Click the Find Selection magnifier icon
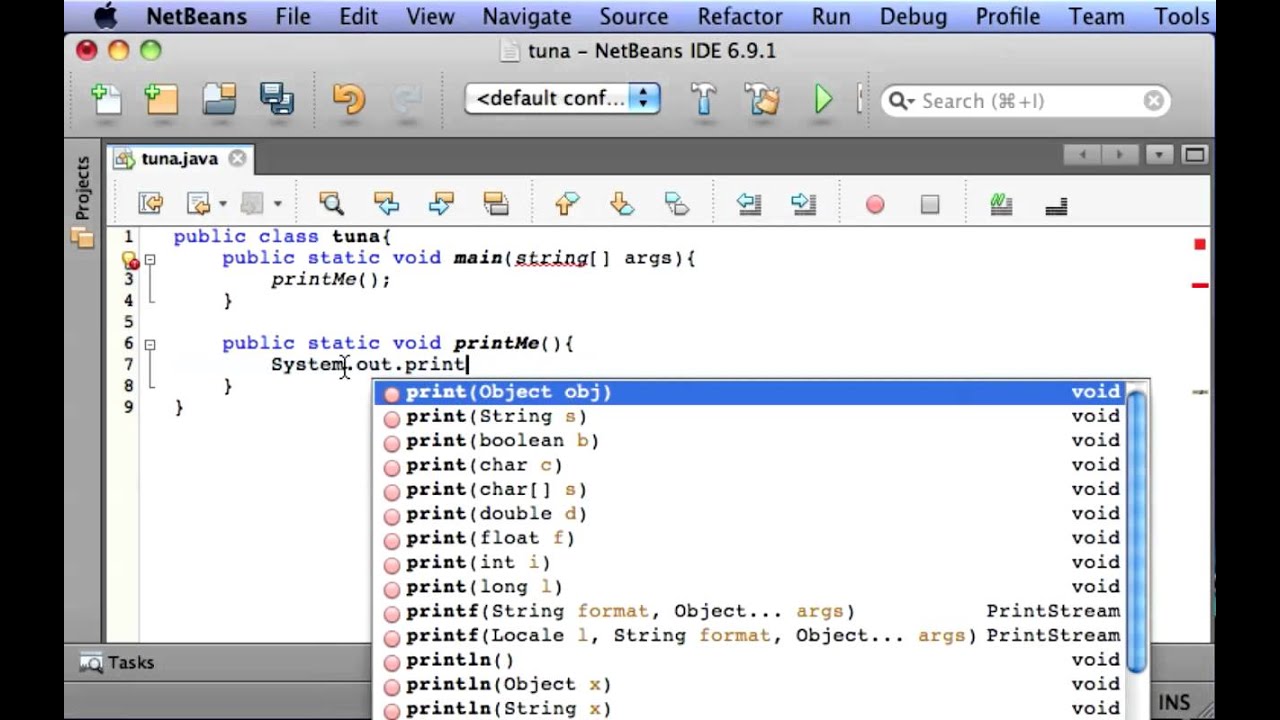The width and height of the screenshot is (1280, 720). coord(331,204)
